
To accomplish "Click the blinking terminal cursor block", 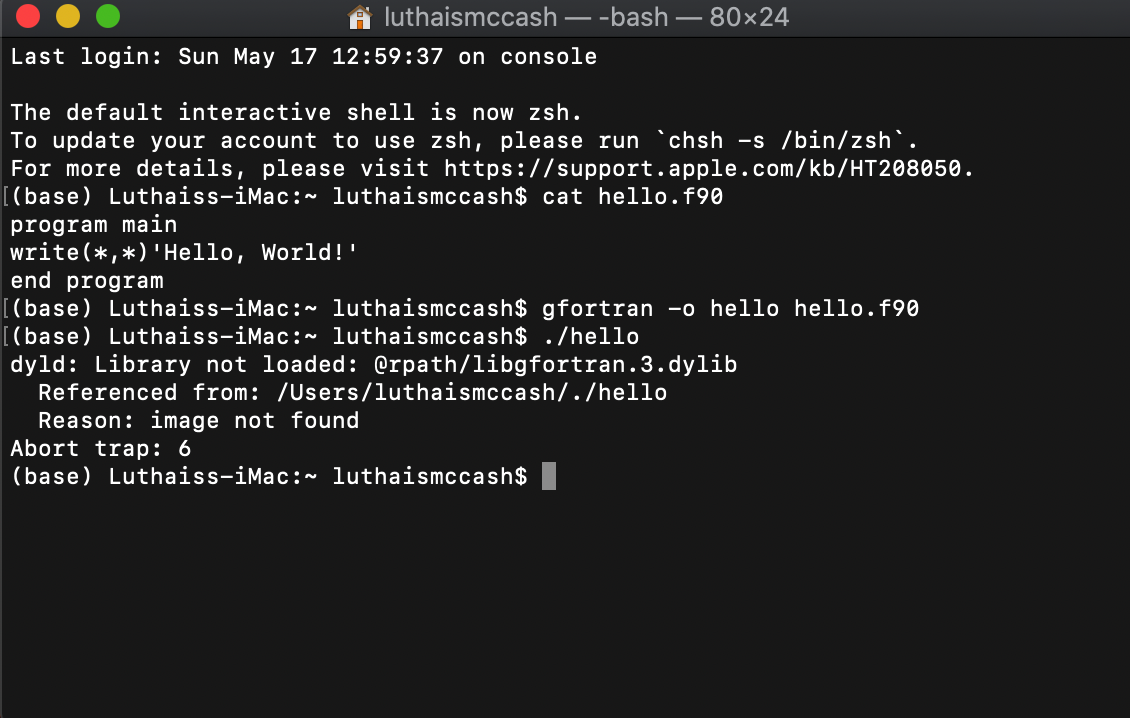I will pyautogui.click(x=548, y=477).
